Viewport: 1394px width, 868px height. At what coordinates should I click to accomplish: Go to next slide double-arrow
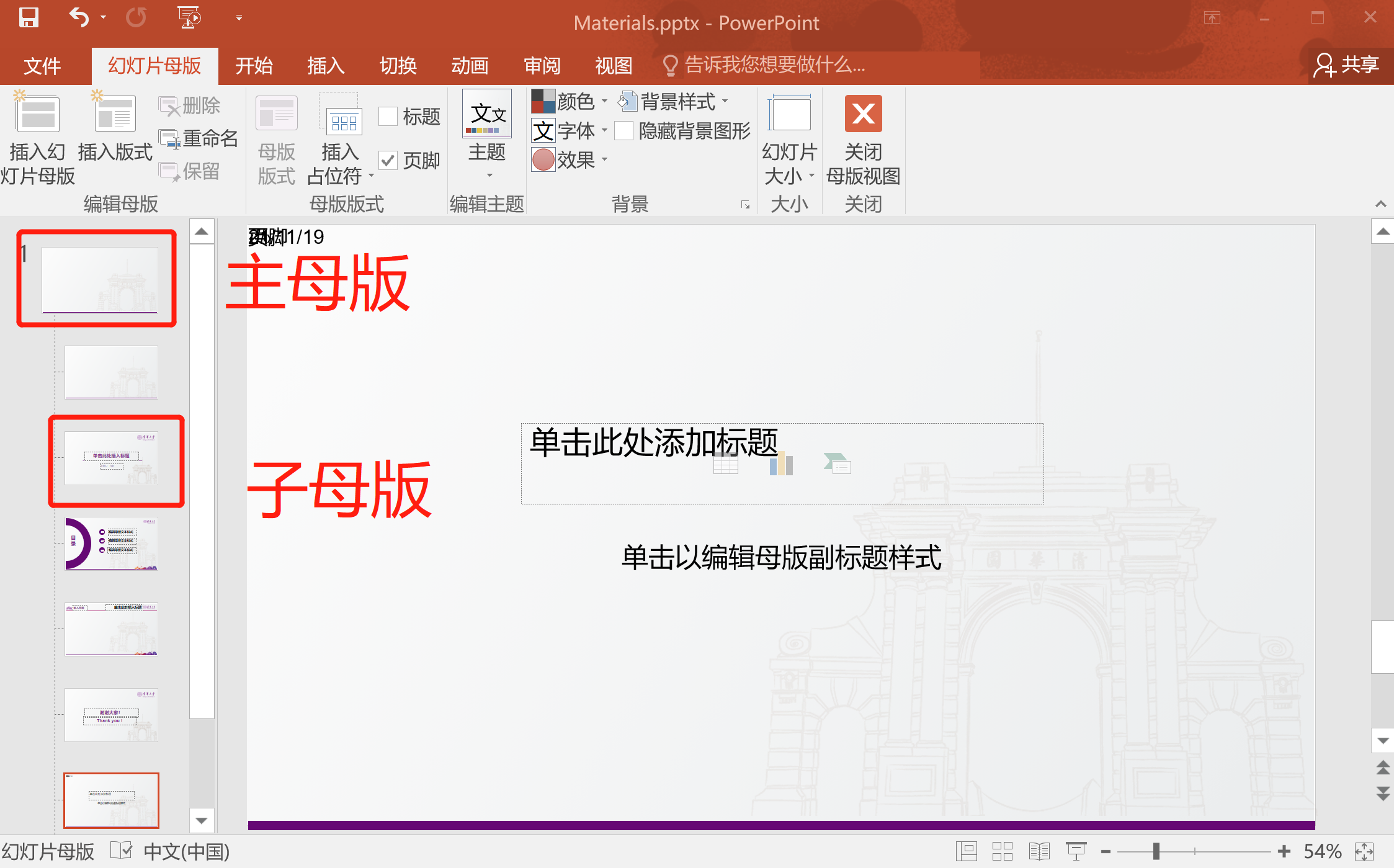point(1383,794)
